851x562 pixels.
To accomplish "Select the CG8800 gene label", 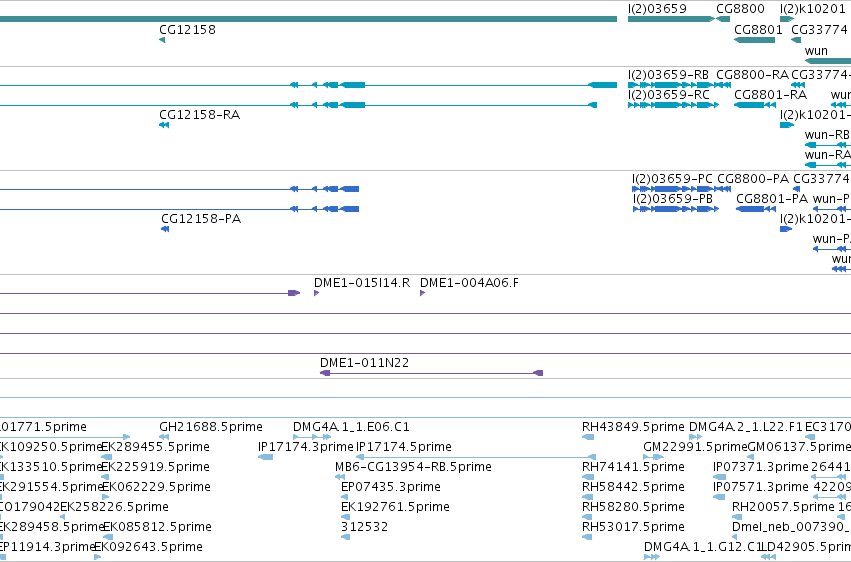I will coord(740,9).
